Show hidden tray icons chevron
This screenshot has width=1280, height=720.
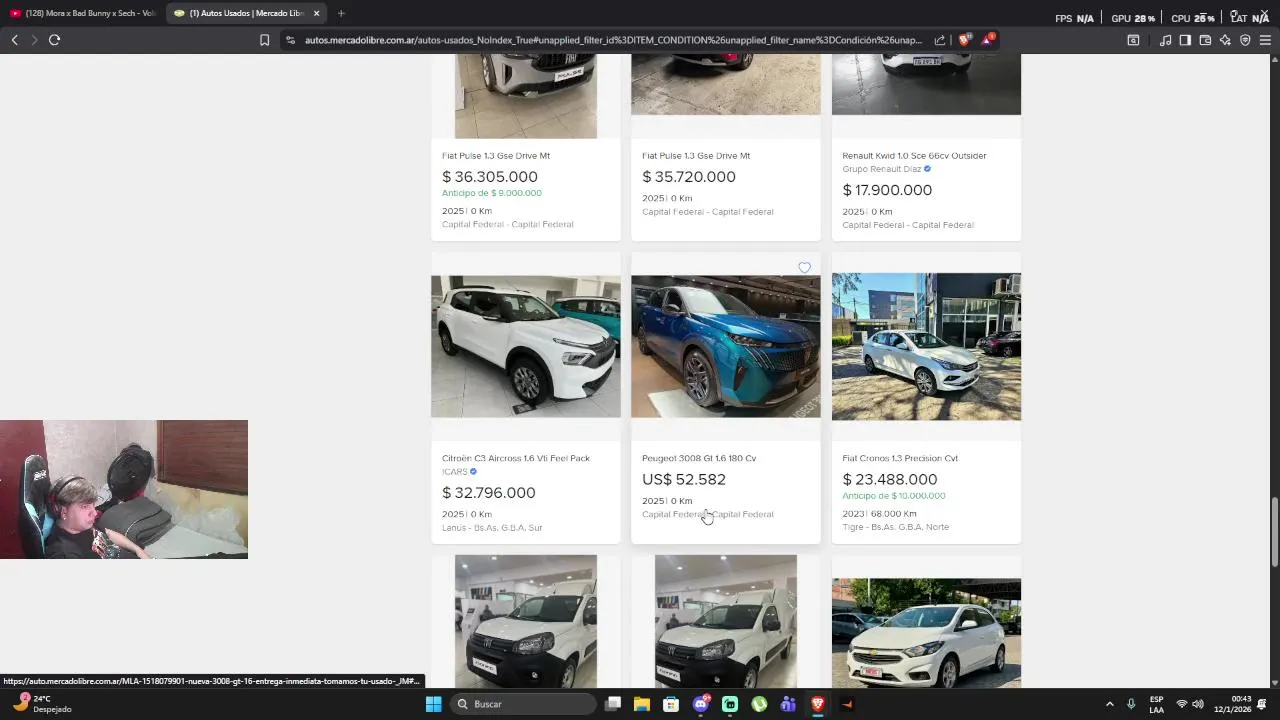[x=1109, y=704]
